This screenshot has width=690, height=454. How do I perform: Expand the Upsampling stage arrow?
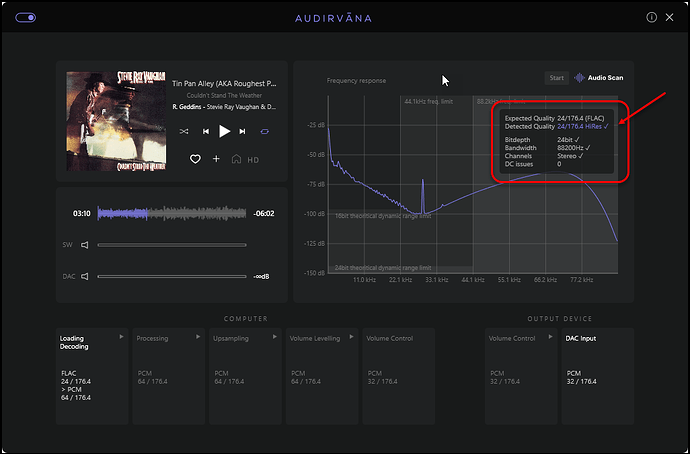275,337
